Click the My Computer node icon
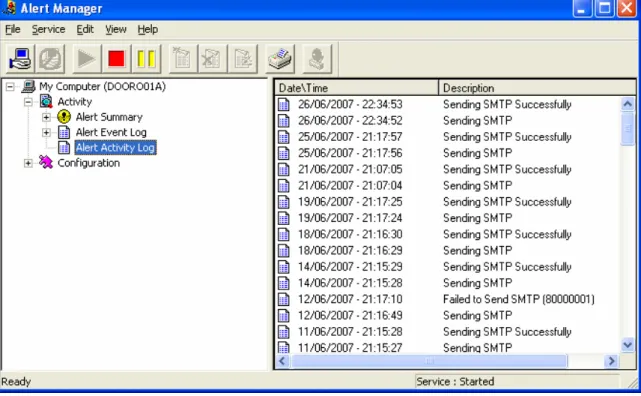 [x=29, y=86]
